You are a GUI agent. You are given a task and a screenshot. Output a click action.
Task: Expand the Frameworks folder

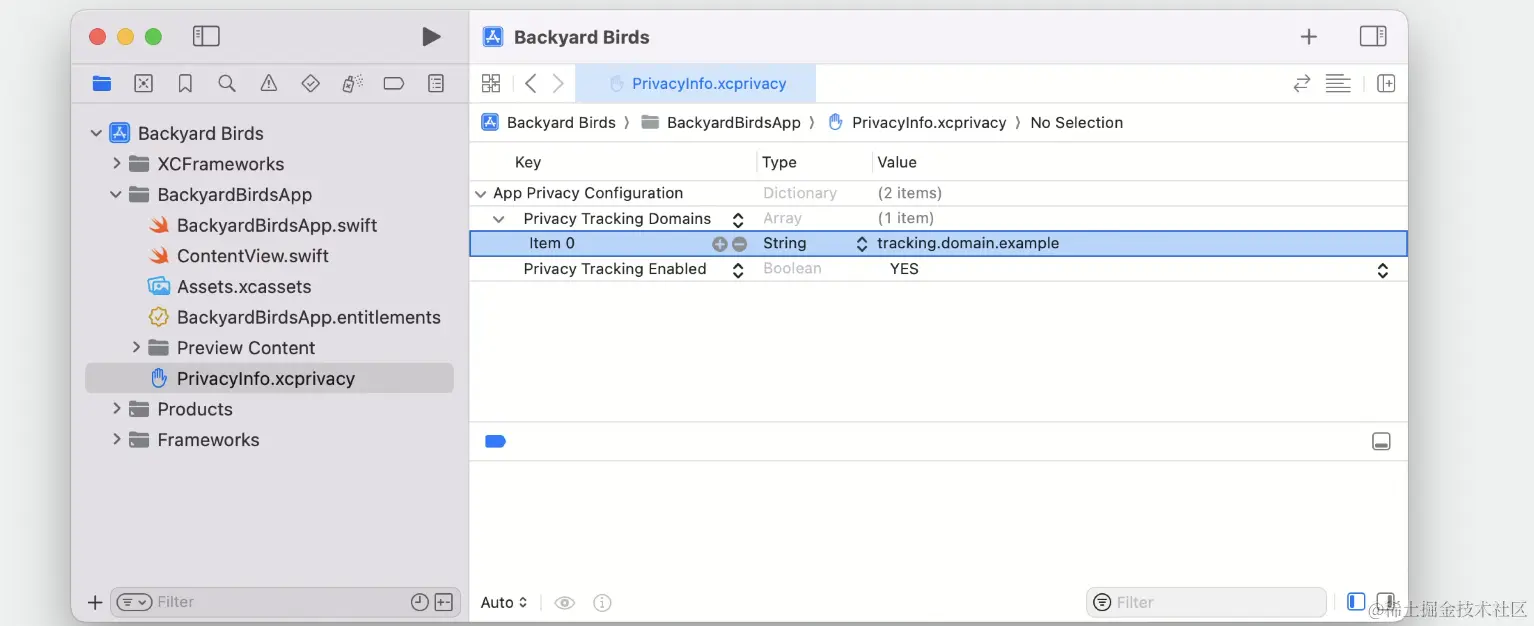point(116,439)
